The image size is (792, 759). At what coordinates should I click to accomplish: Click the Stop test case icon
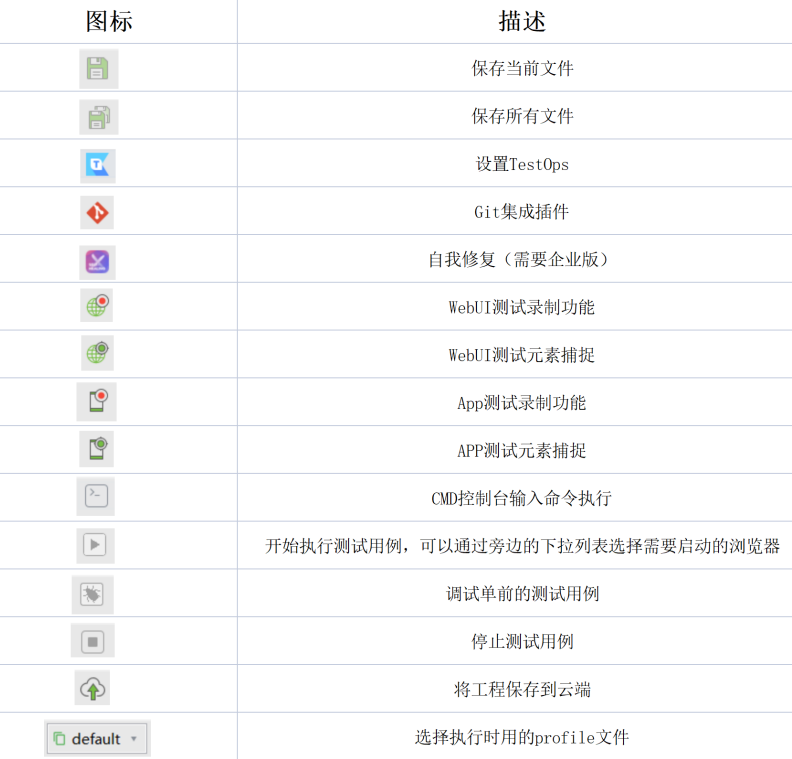tap(92, 641)
